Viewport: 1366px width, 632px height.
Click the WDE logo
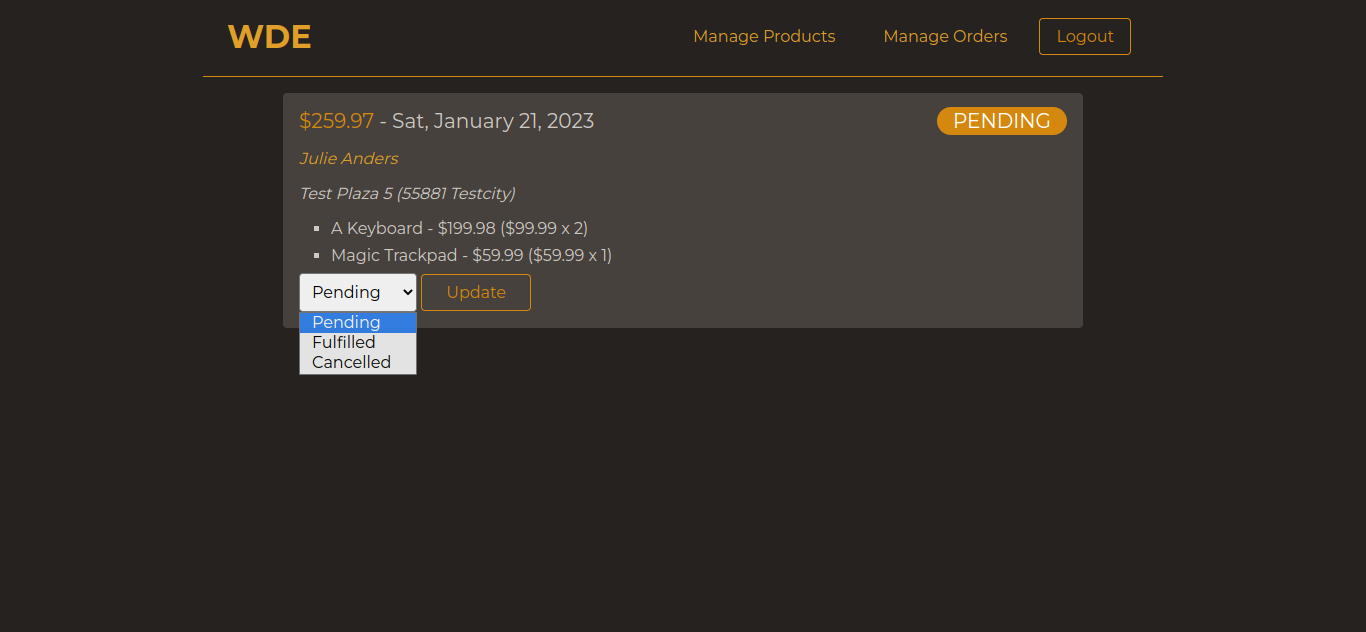(x=269, y=37)
